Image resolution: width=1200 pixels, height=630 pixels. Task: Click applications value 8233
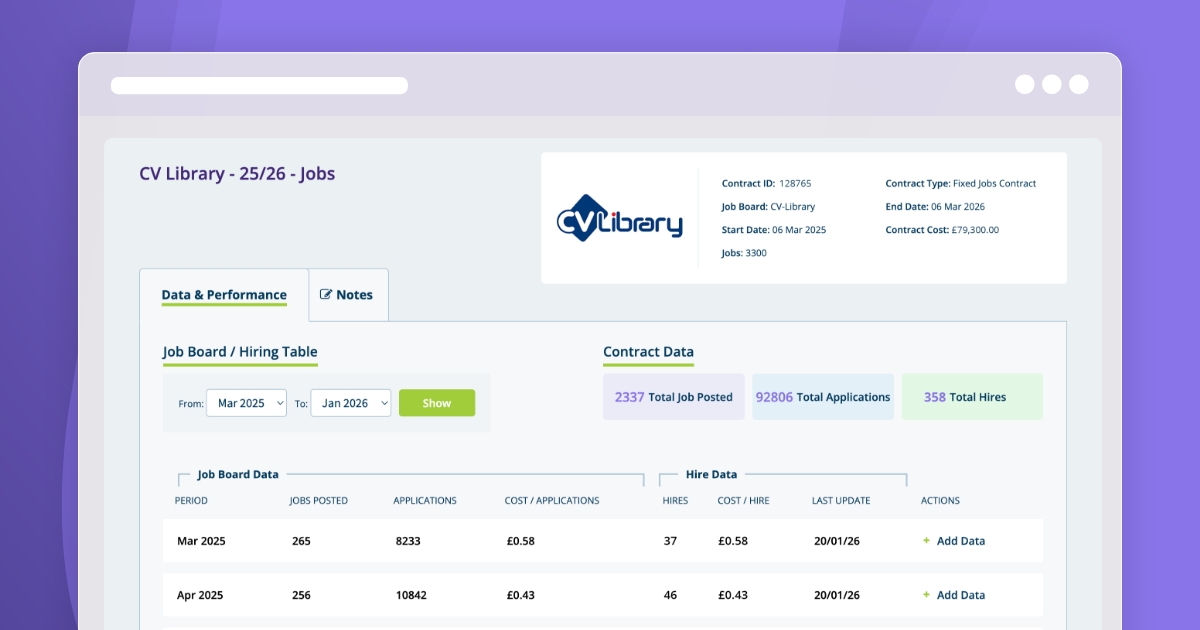[408, 541]
